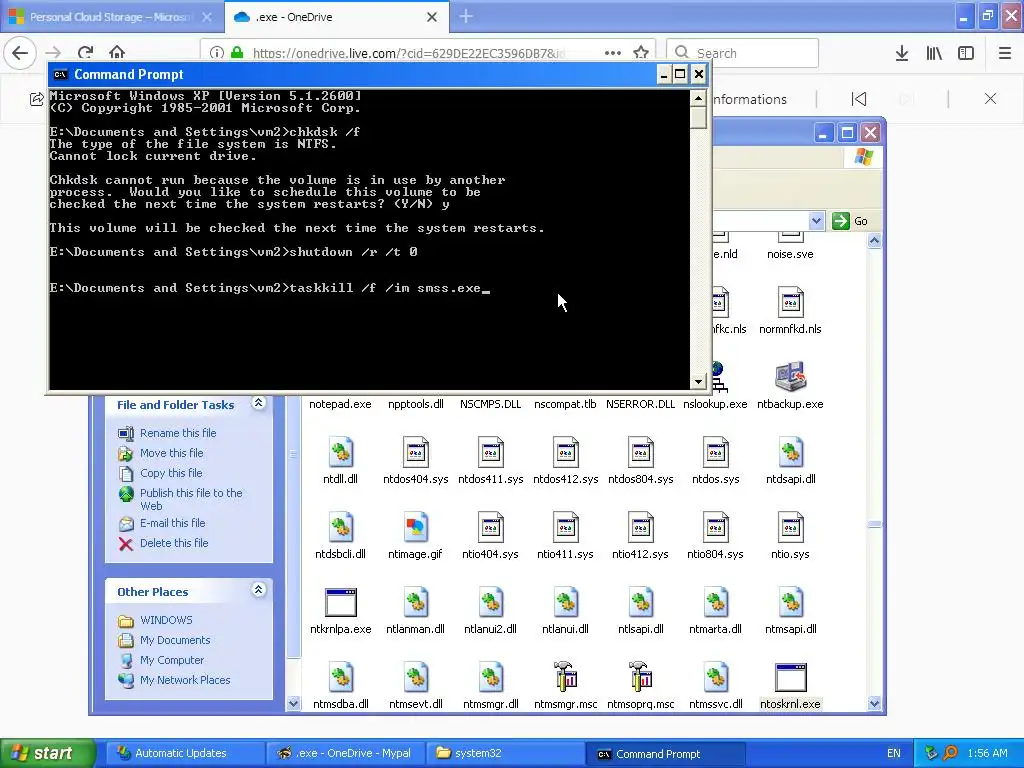Select the ntdsapi.dll file icon
1024x768 pixels.
tap(791, 453)
